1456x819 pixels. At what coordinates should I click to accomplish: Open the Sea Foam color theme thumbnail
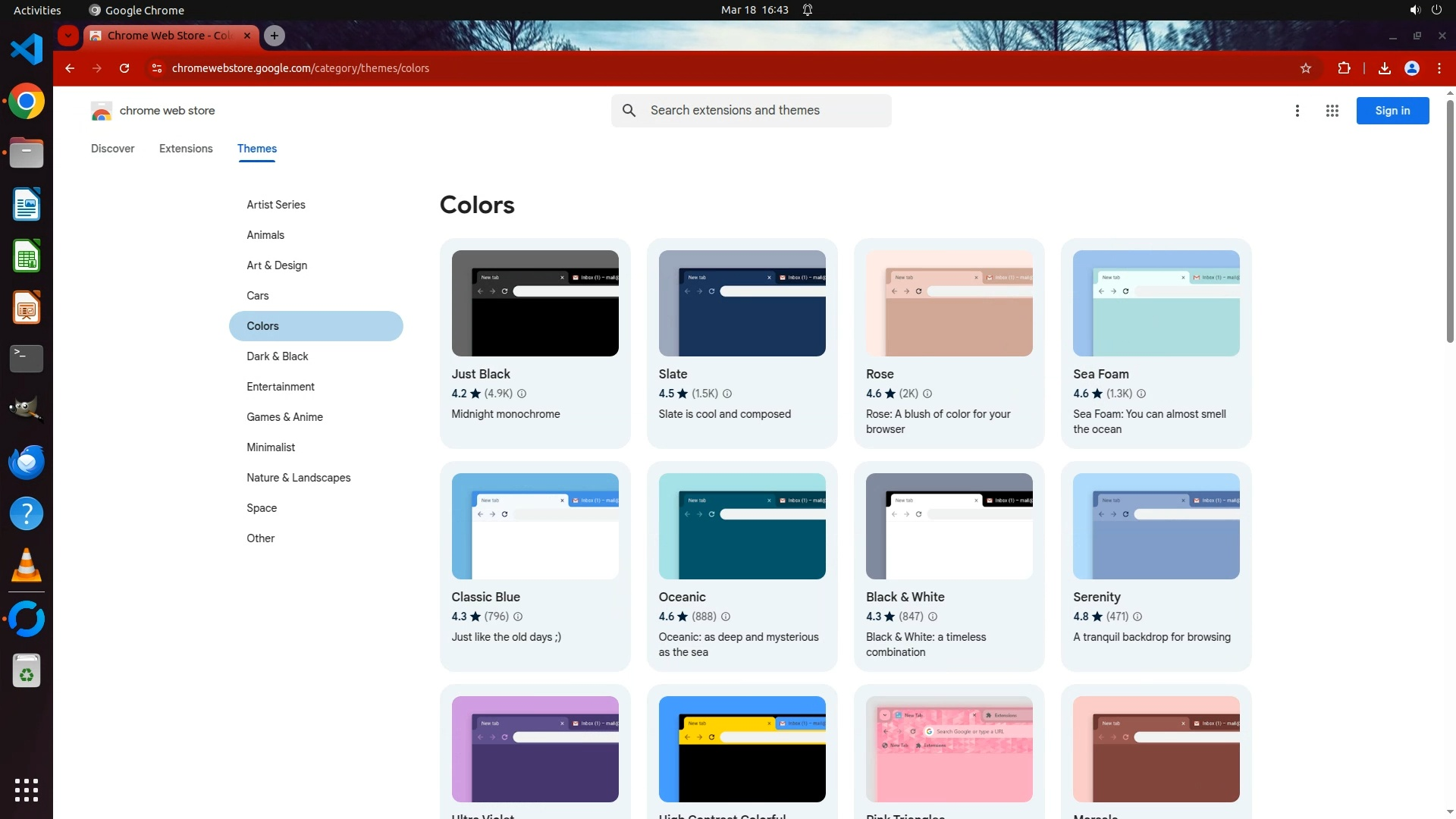point(1156,303)
